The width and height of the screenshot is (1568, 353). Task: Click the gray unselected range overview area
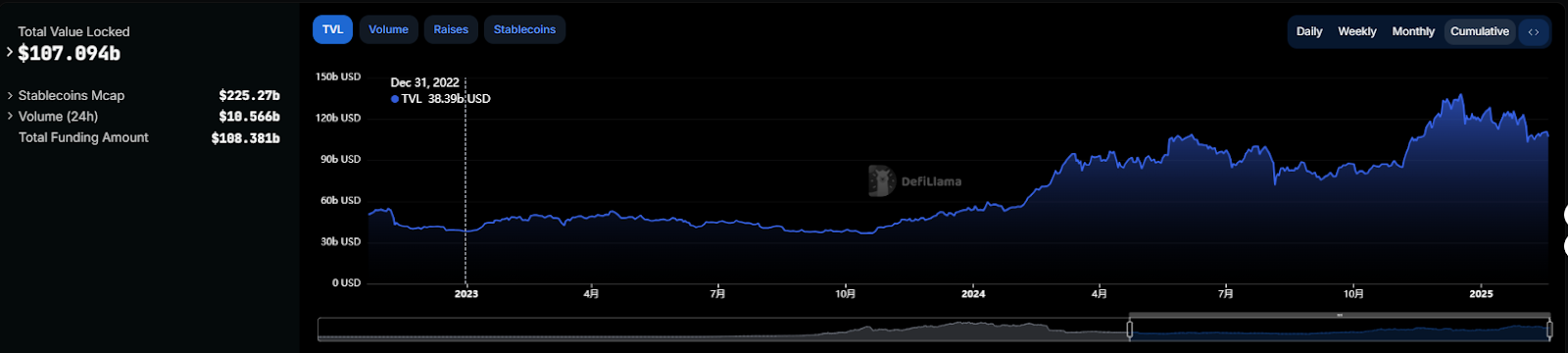point(723,329)
